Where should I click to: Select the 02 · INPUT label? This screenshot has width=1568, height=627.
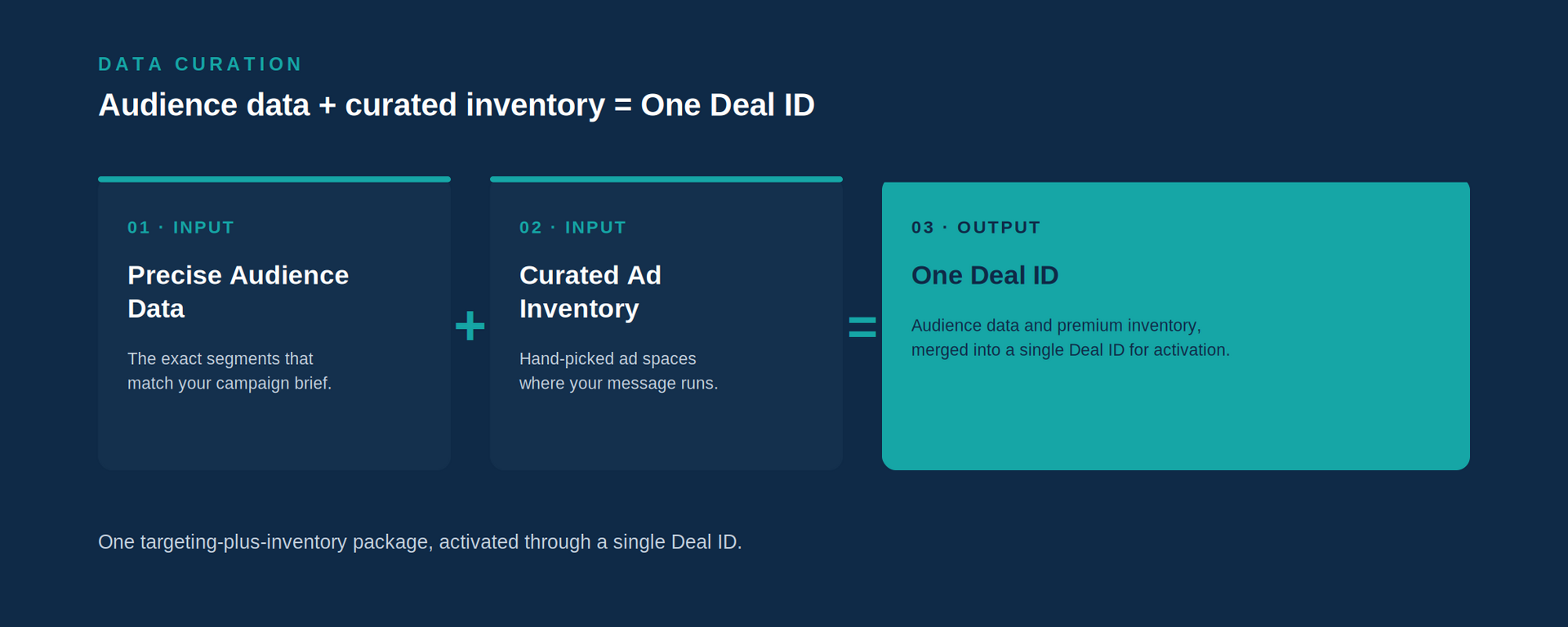point(572,227)
